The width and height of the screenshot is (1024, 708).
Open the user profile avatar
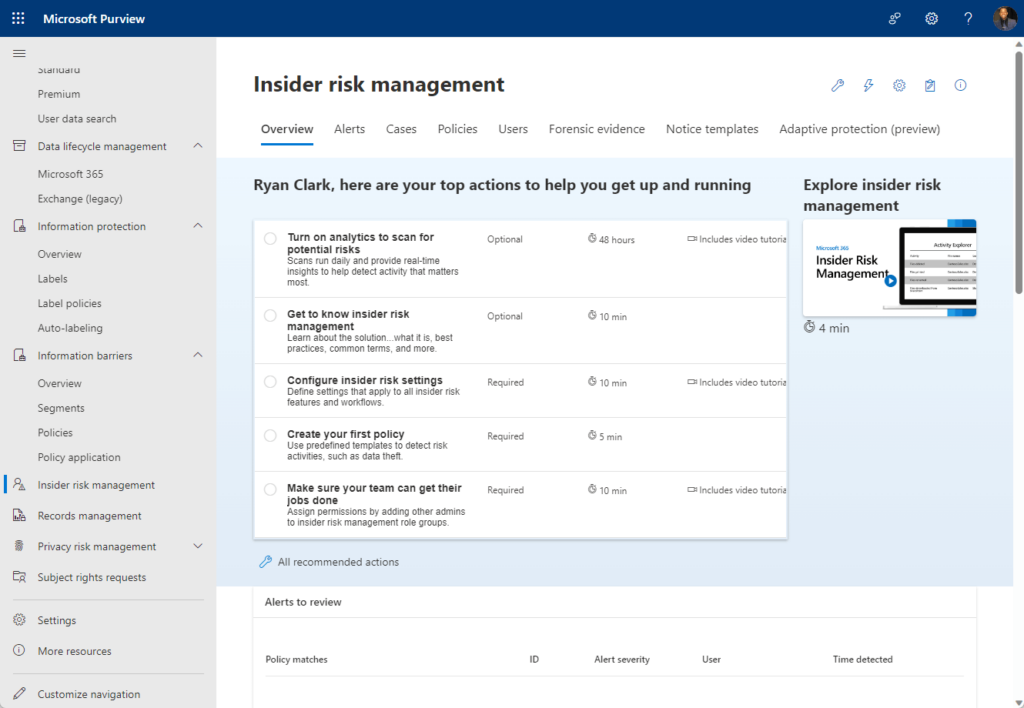click(x=1004, y=18)
